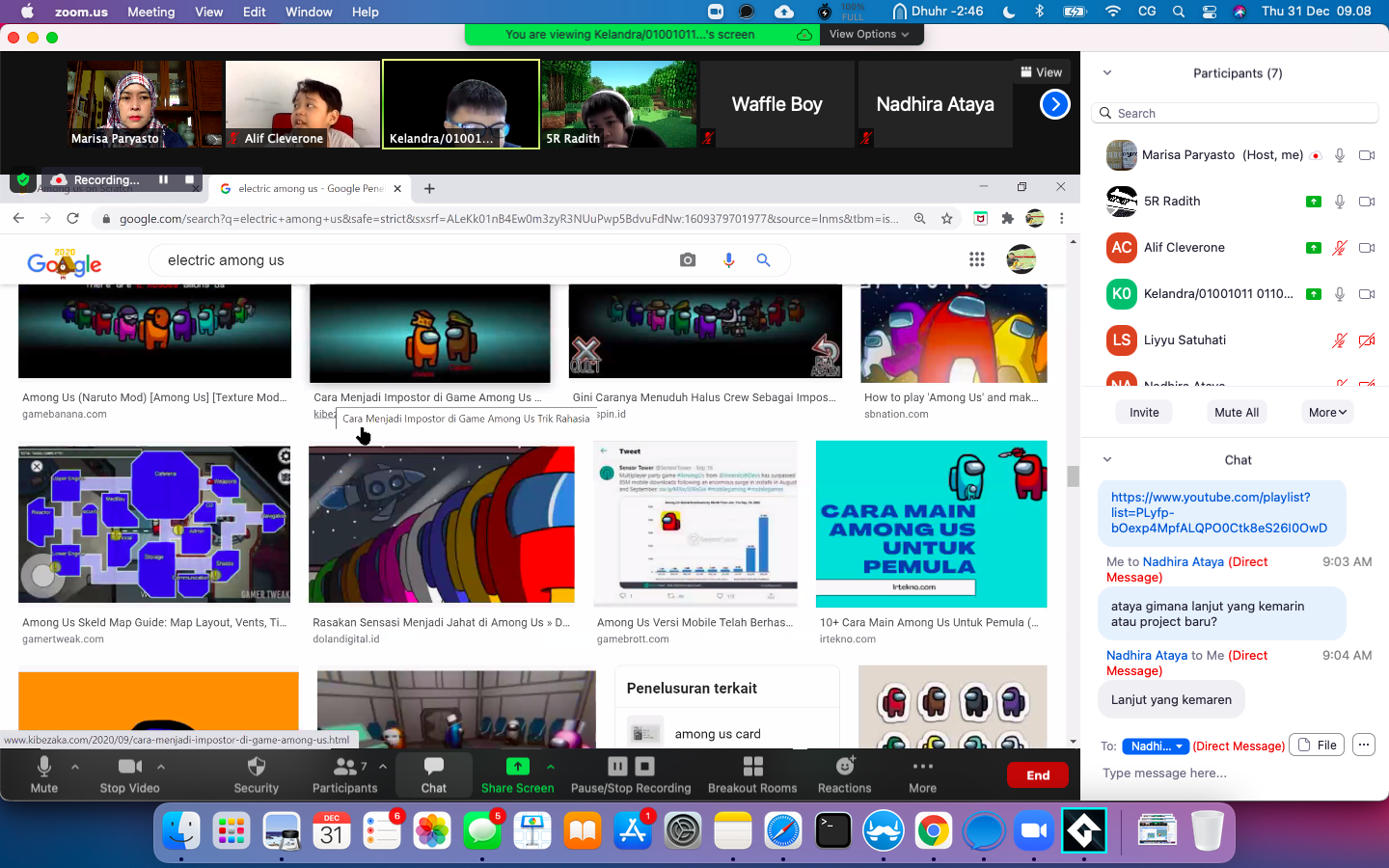
Task: Select Alif Cleverone video thumbnail
Action: (303, 104)
